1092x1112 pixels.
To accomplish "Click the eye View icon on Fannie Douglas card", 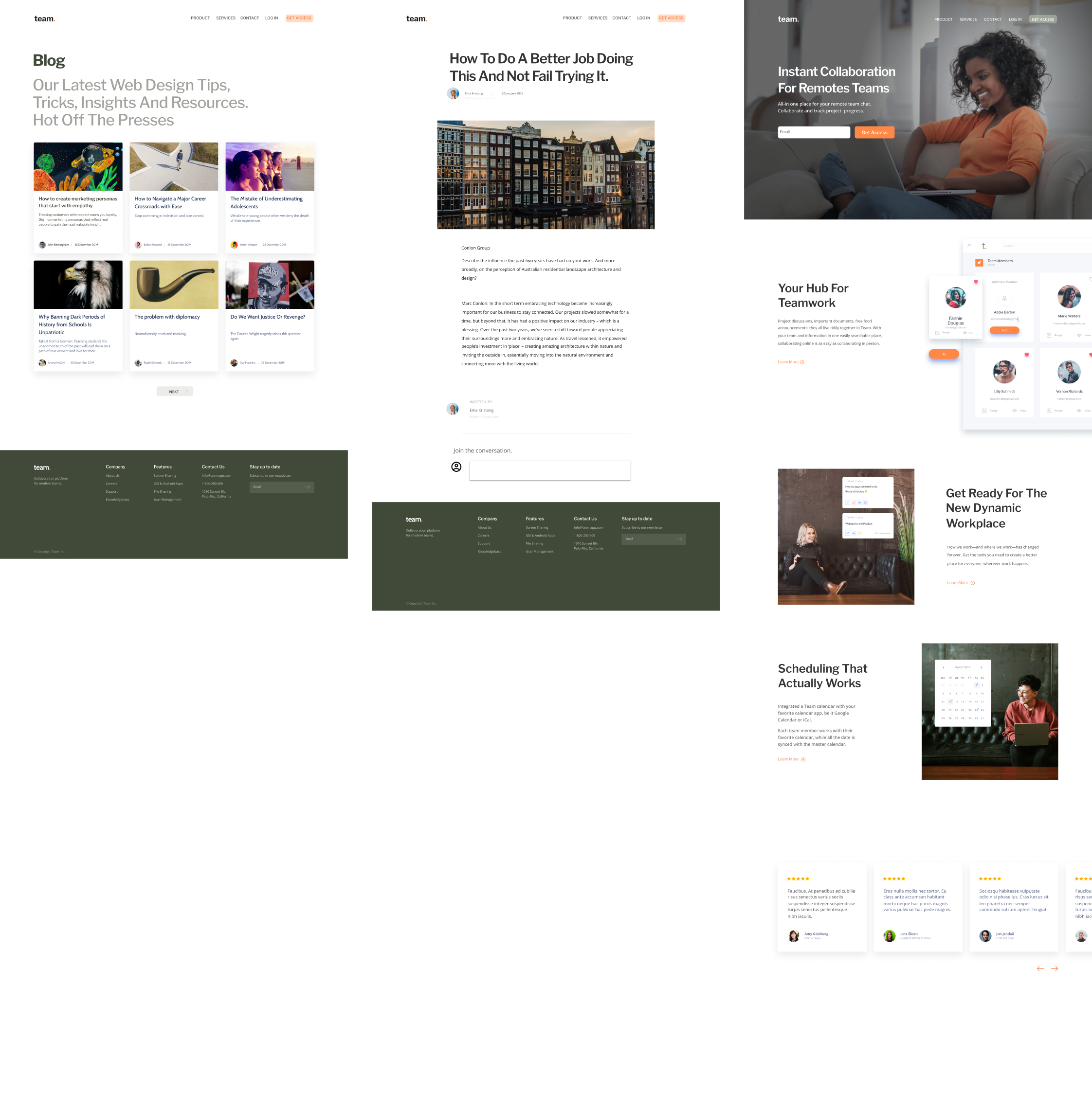I will click(x=965, y=332).
